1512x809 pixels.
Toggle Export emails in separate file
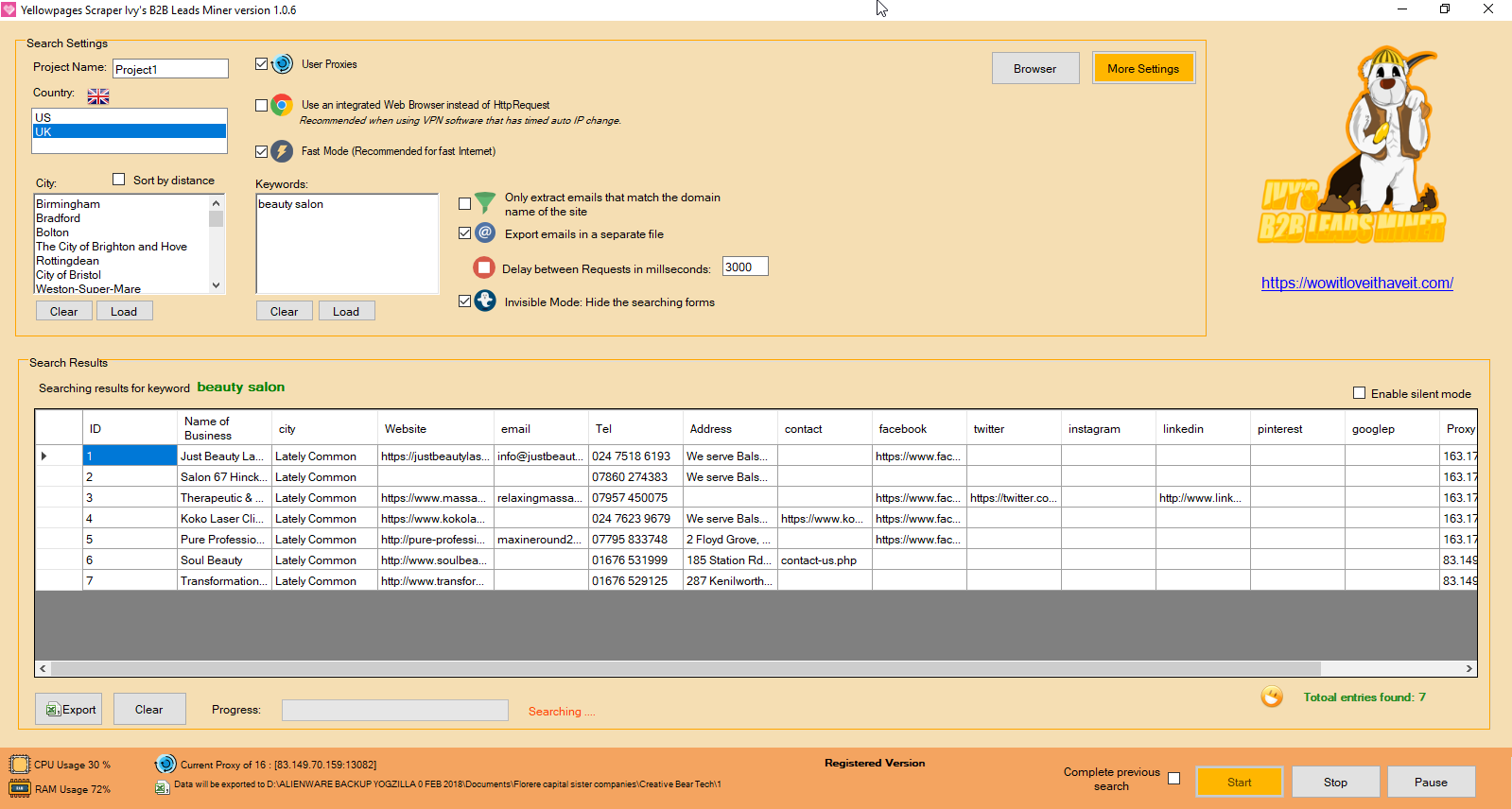(464, 232)
